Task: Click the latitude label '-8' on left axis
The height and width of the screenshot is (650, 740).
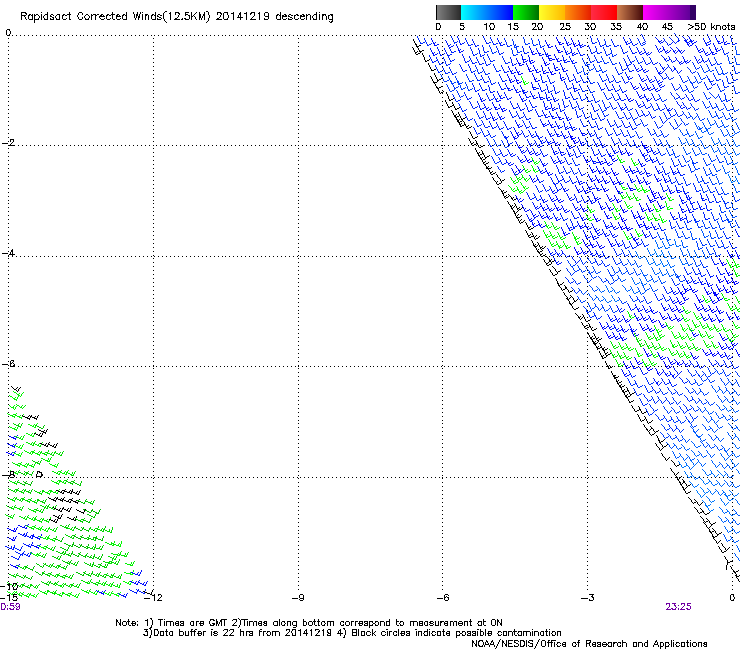Action: pyautogui.click(x=8, y=474)
